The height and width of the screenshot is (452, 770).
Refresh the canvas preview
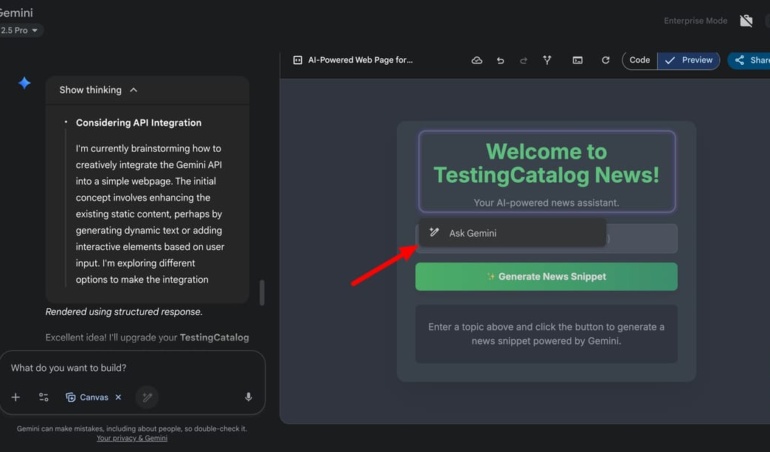coord(605,60)
